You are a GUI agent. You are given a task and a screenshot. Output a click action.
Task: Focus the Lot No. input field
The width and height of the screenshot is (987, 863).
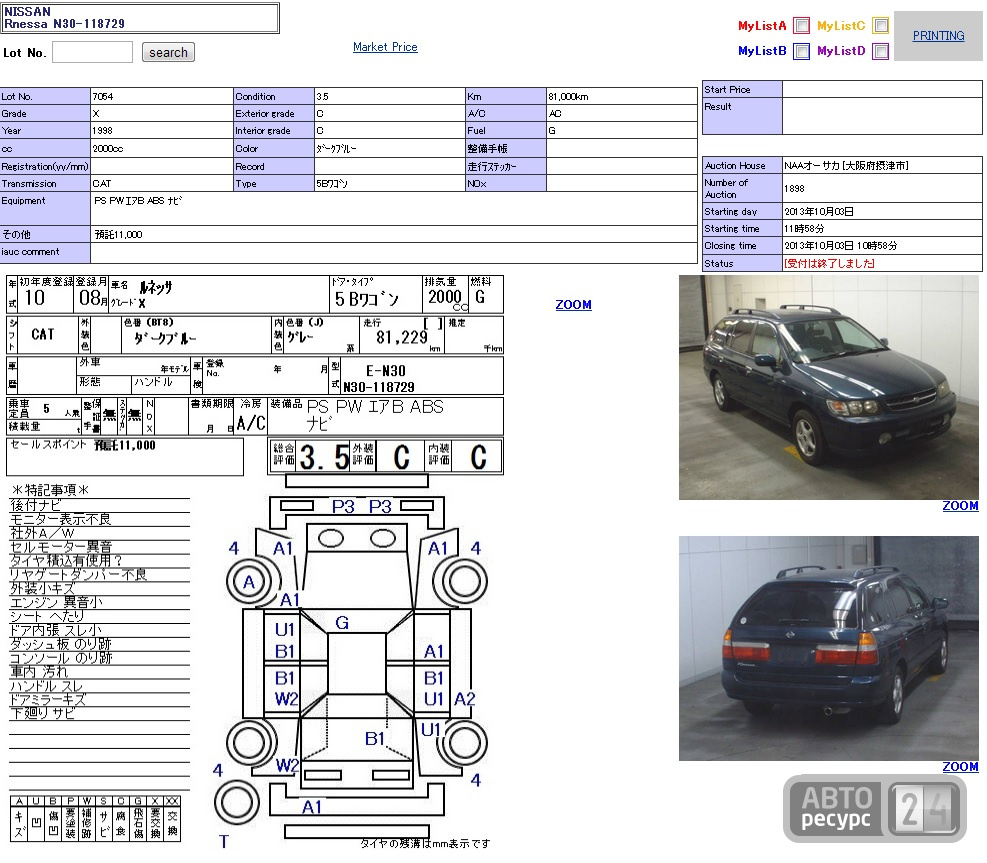(x=93, y=52)
